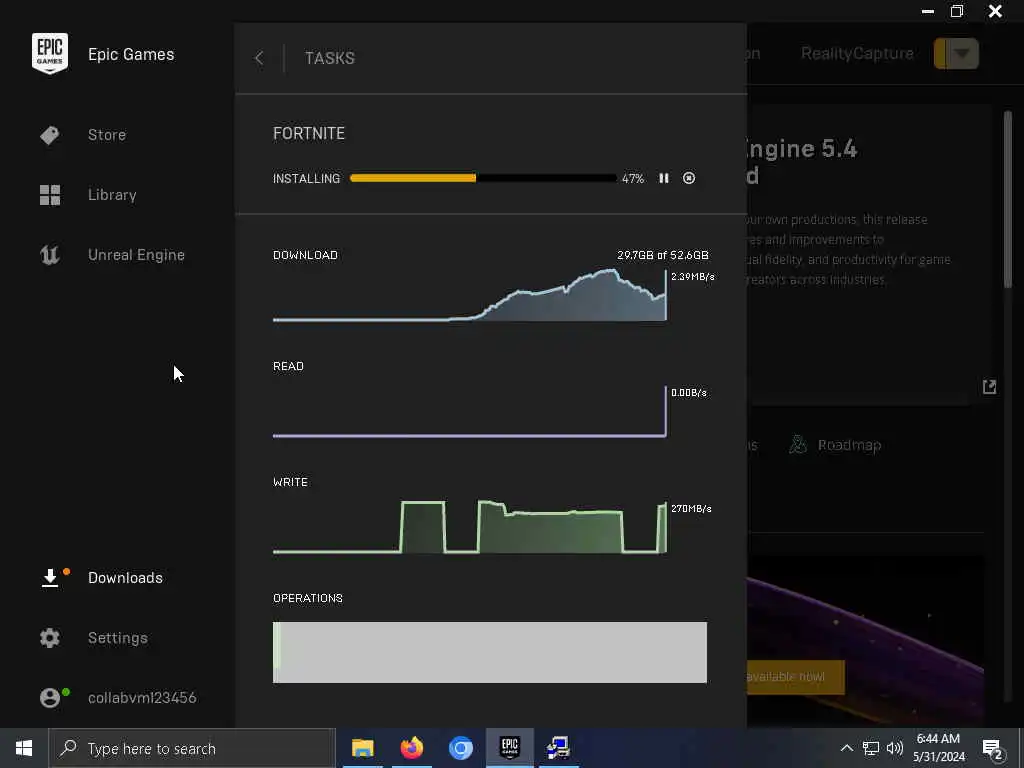
Task: Open the Library section
Action: tap(112, 195)
